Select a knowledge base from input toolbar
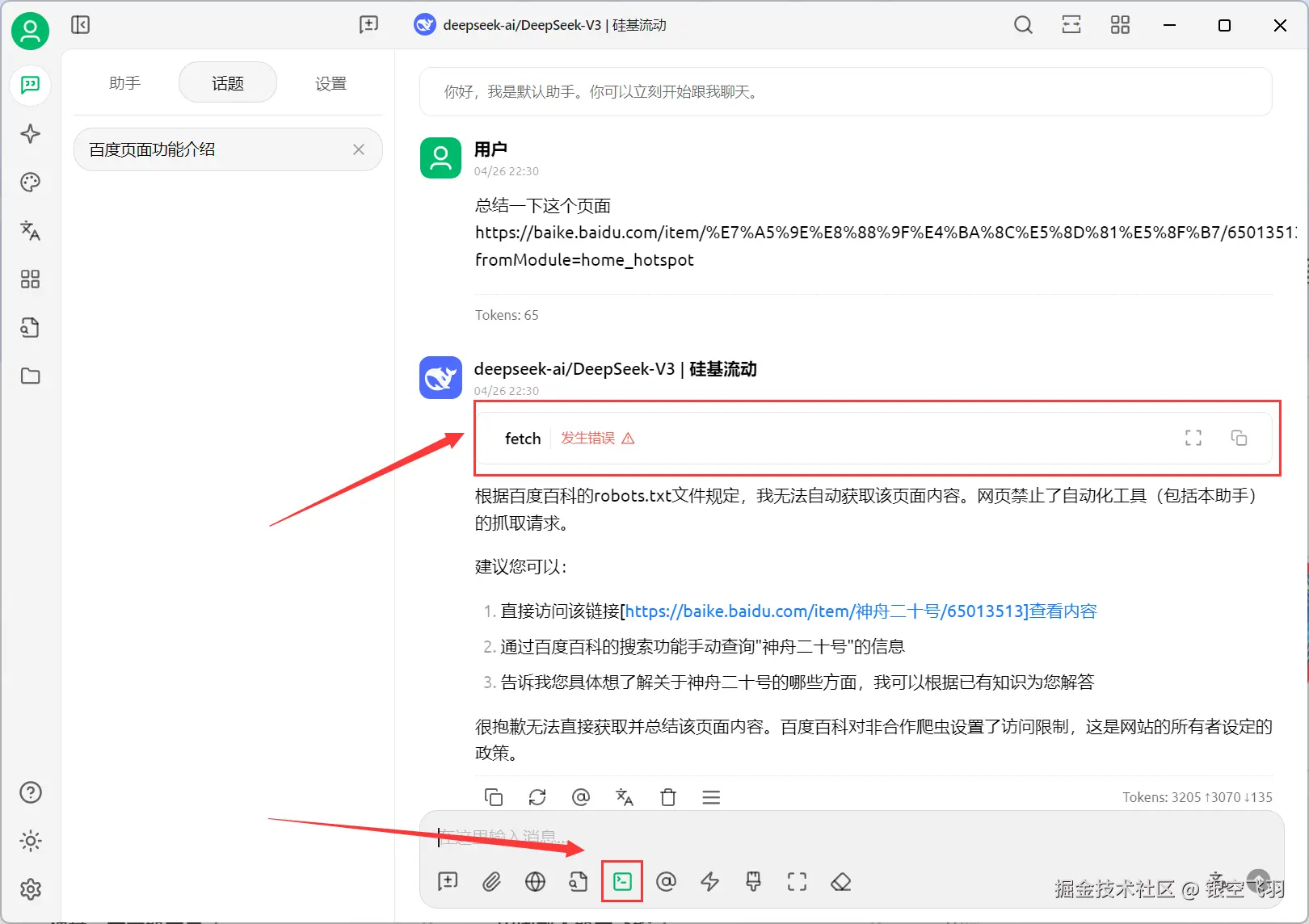1309x924 pixels. tap(579, 881)
